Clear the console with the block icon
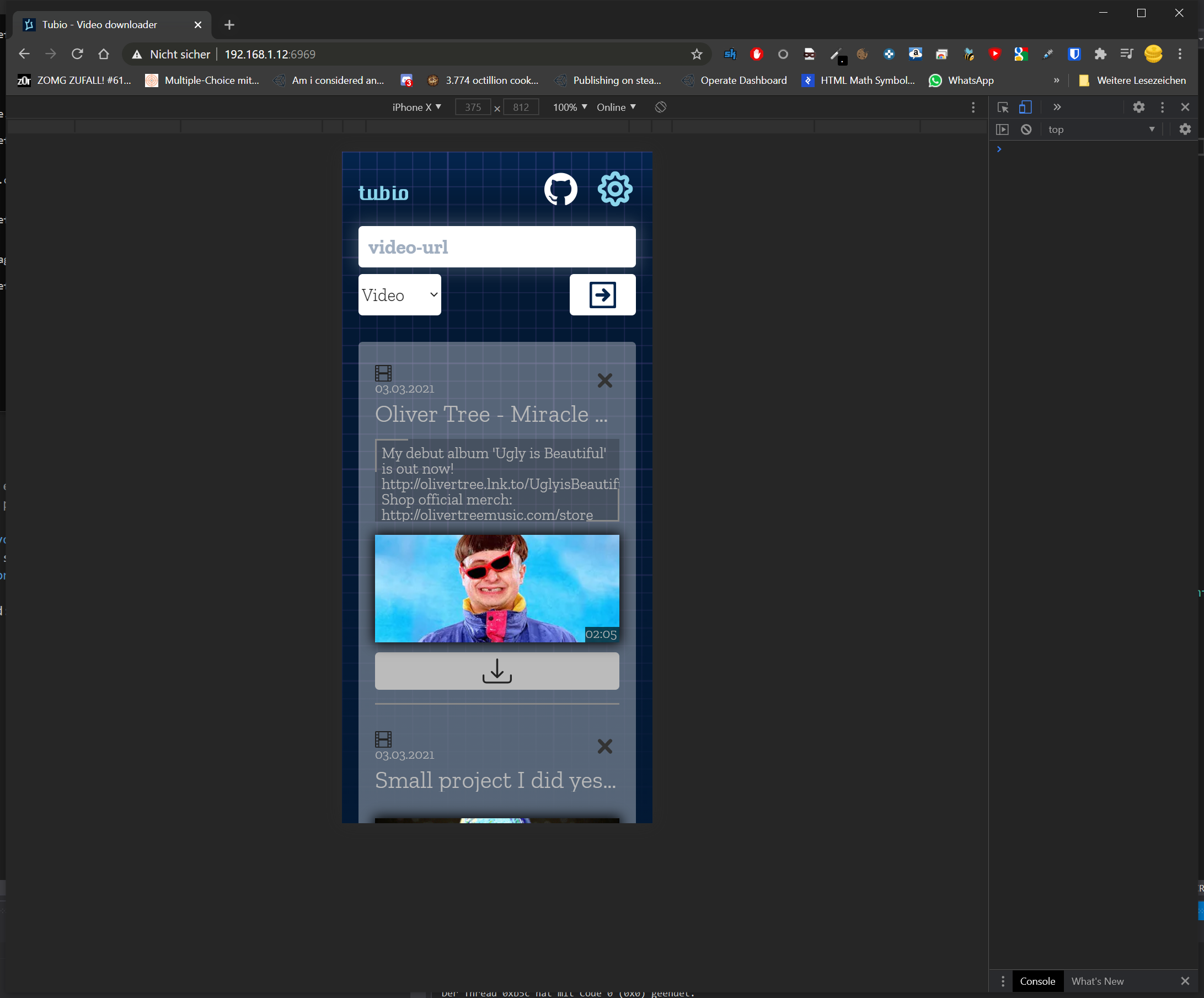Viewport: 1204px width, 998px height. click(x=1026, y=130)
